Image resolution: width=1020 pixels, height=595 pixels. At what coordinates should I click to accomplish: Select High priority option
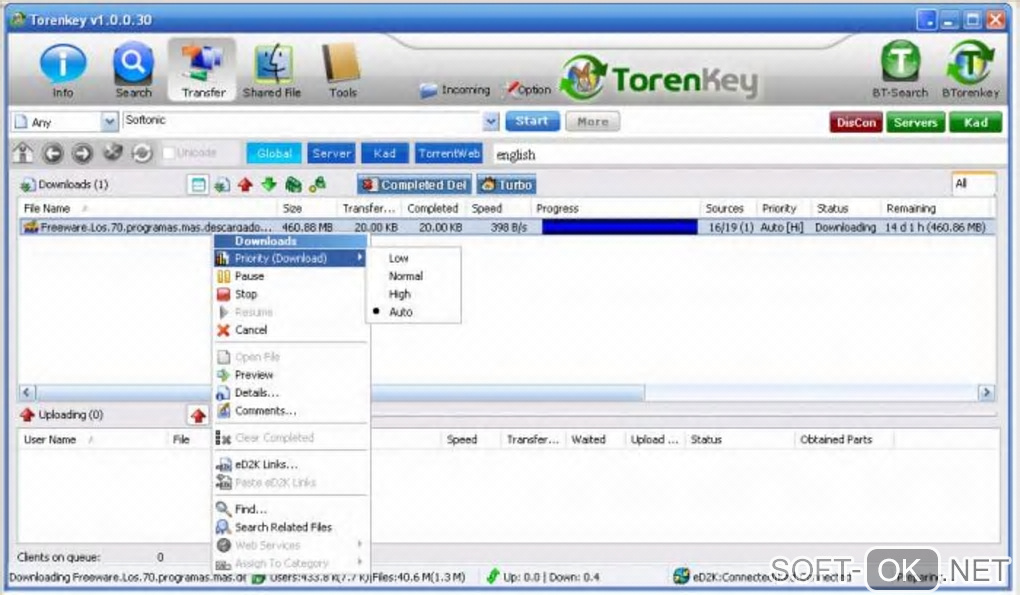[x=399, y=294]
